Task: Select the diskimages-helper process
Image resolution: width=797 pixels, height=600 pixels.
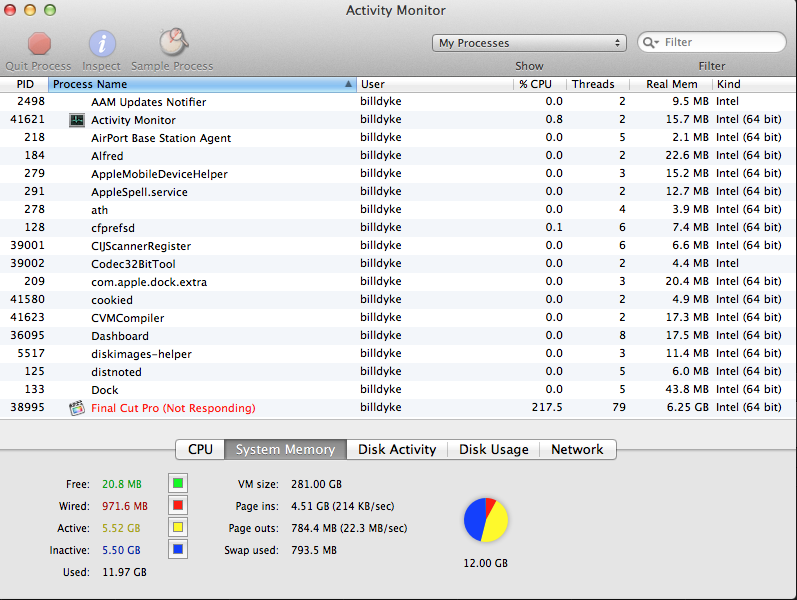Action: point(141,354)
